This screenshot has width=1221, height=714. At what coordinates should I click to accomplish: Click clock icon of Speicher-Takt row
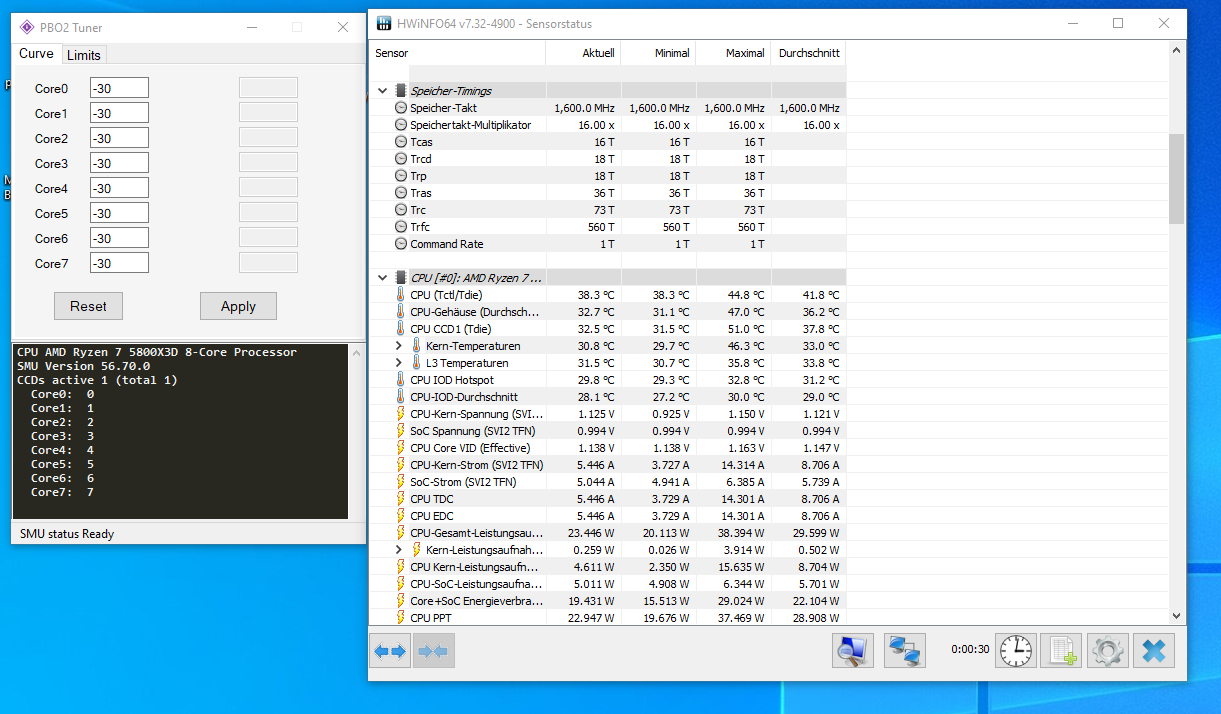[401, 108]
